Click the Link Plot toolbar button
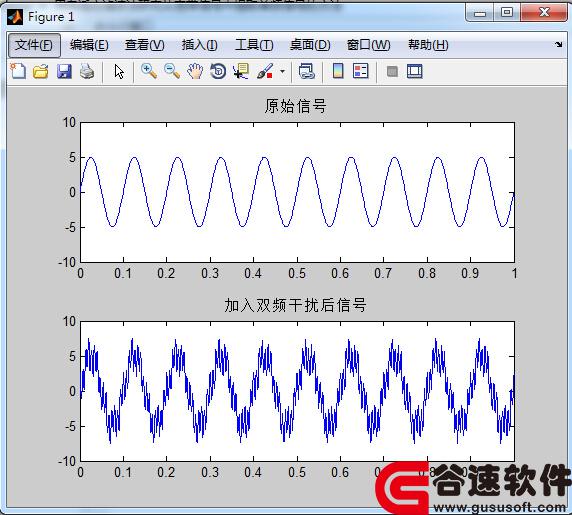Image resolution: width=572 pixels, height=515 pixels. [x=306, y=71]
